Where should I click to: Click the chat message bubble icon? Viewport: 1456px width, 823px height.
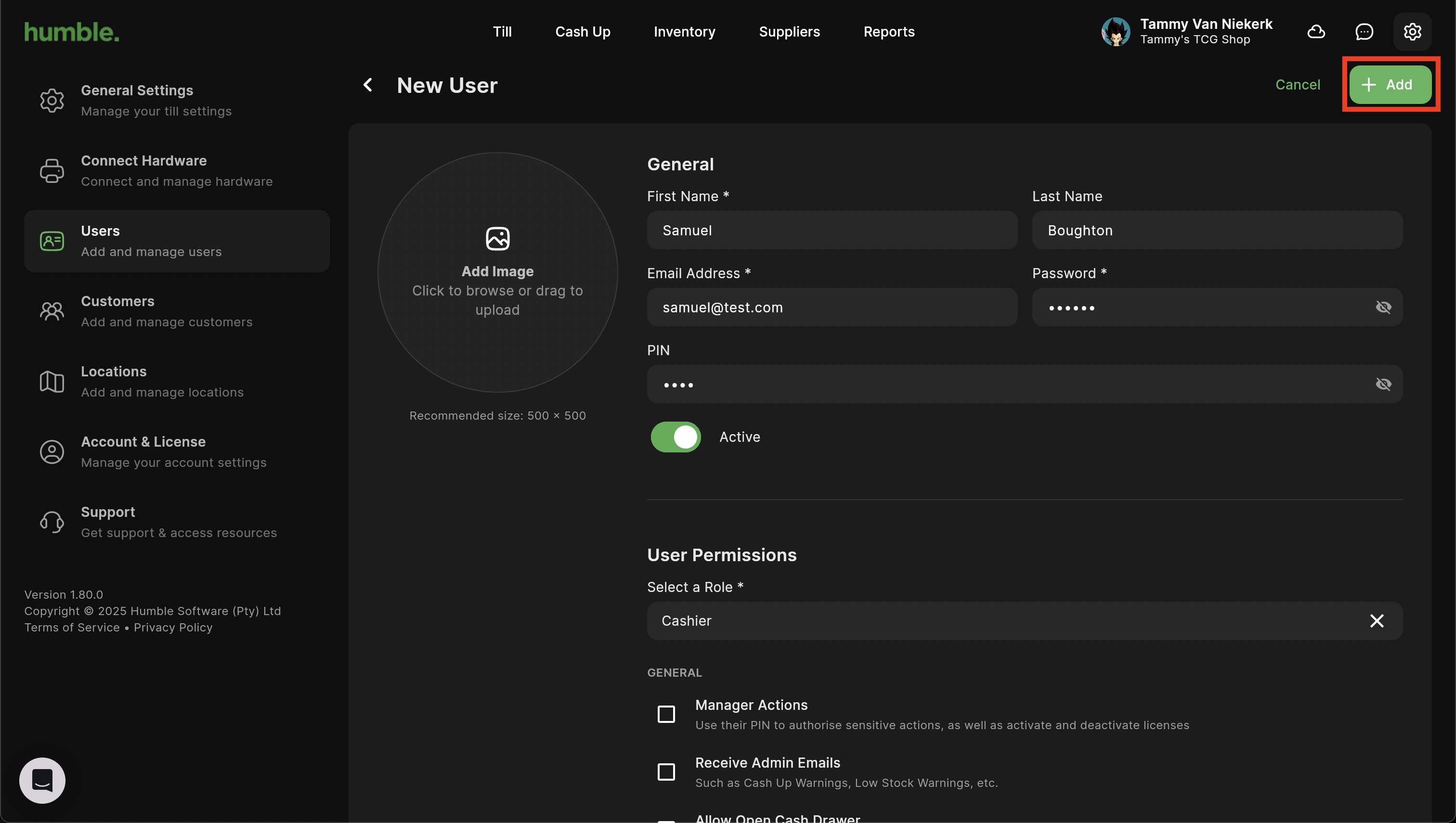tap(1364, 32)
